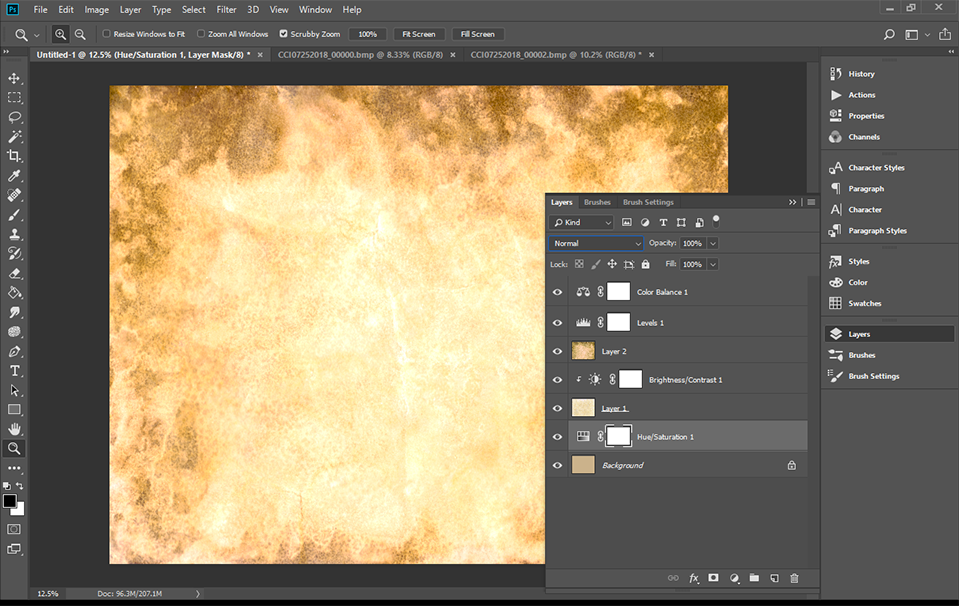This screenshot has width=959, height=606.
Task: Click the create new layer icon
Action: [774, 578]
